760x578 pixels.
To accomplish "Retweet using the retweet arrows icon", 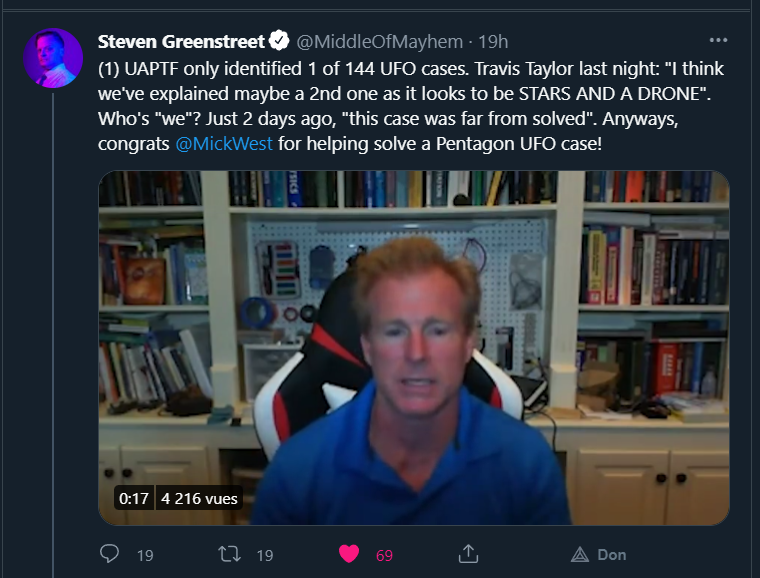I will pos(229,554).
